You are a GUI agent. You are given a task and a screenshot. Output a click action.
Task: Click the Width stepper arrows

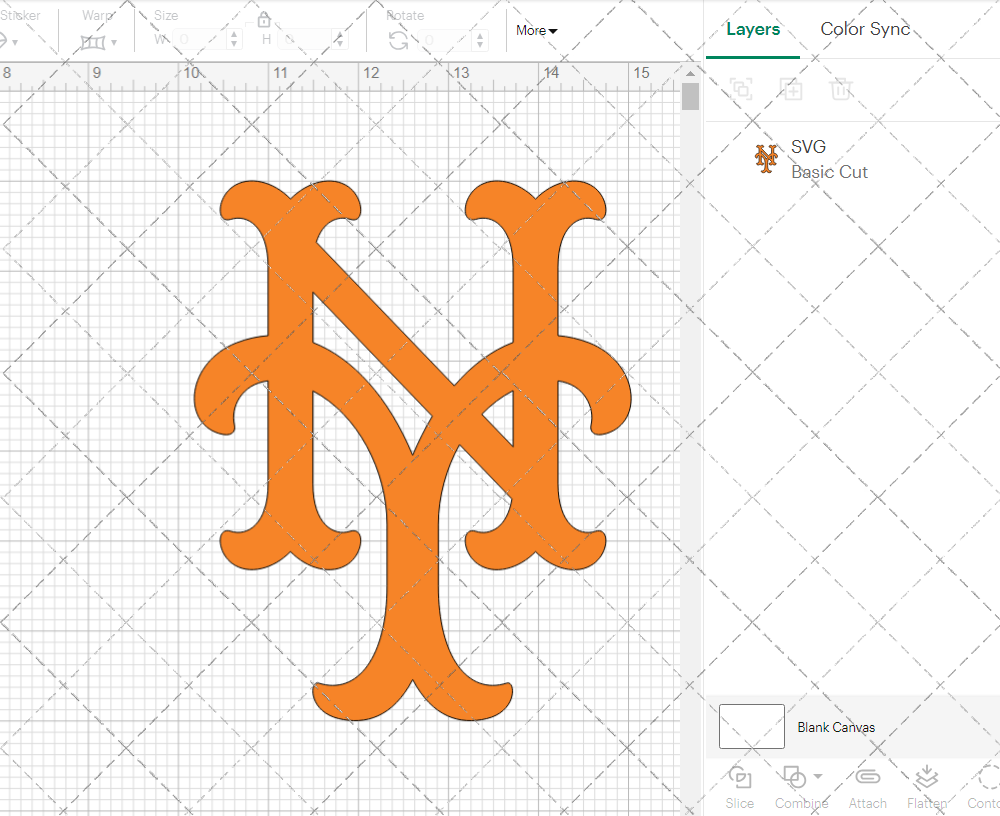[x=234, y=40]
